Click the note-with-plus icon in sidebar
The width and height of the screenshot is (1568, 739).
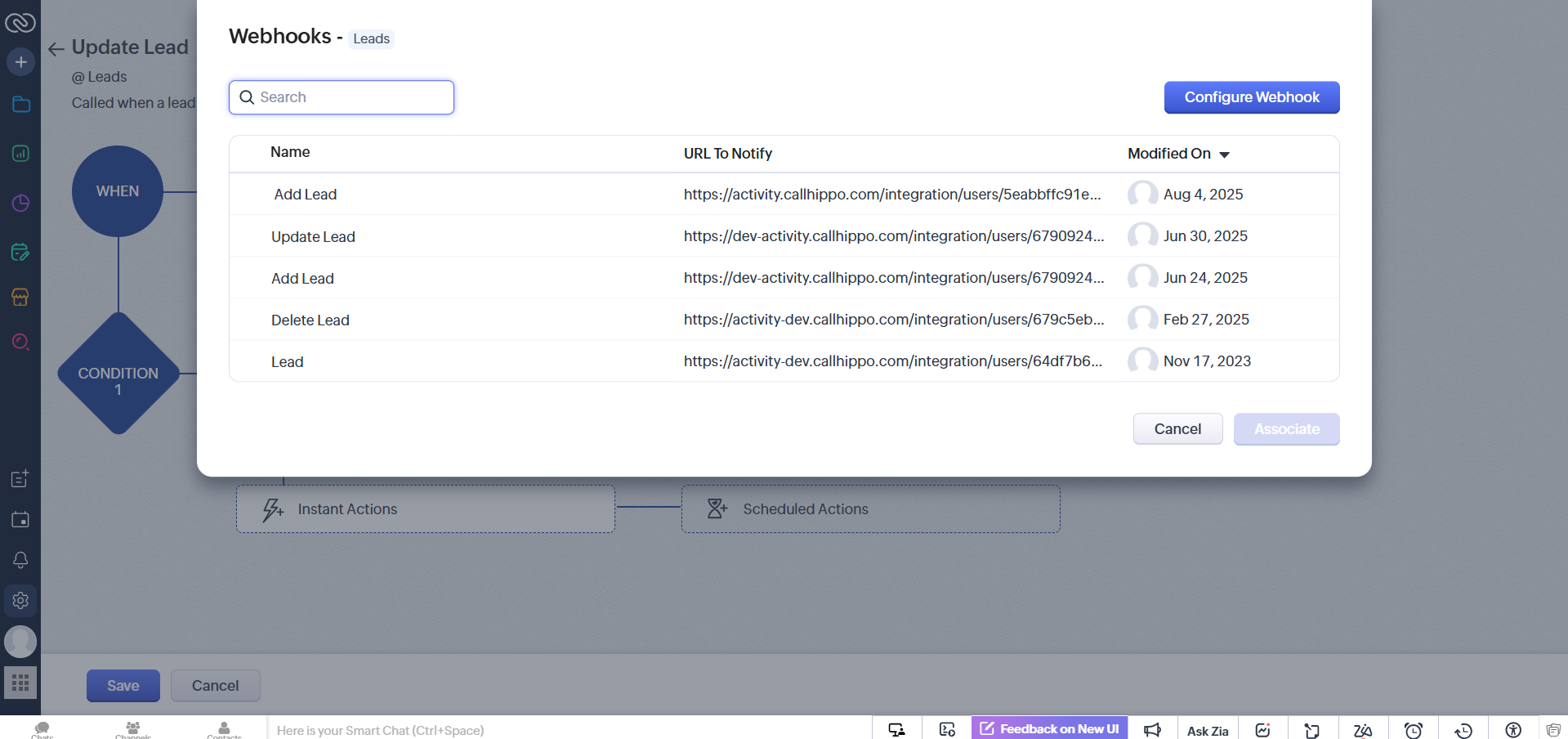(20, 478)
